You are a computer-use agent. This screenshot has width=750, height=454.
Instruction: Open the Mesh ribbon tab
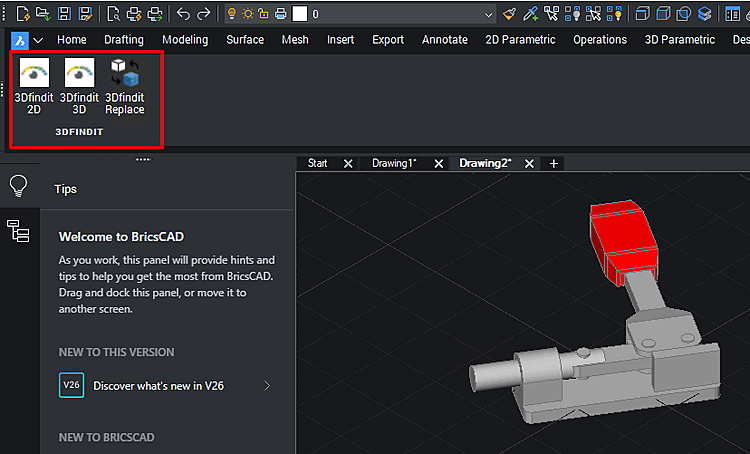click(295, 40)
